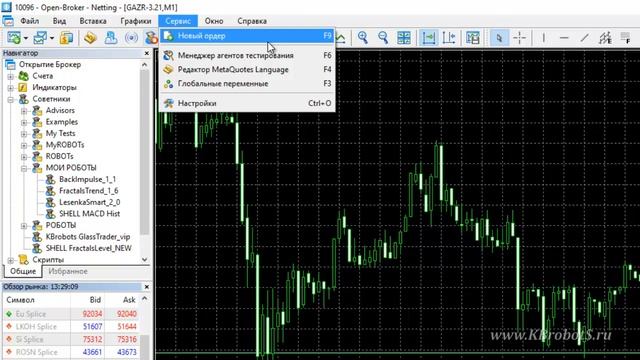Switch to the Избранное tab
Viewport: 640px width, 360px height.
pyautogui.click(x=68, y=271)
